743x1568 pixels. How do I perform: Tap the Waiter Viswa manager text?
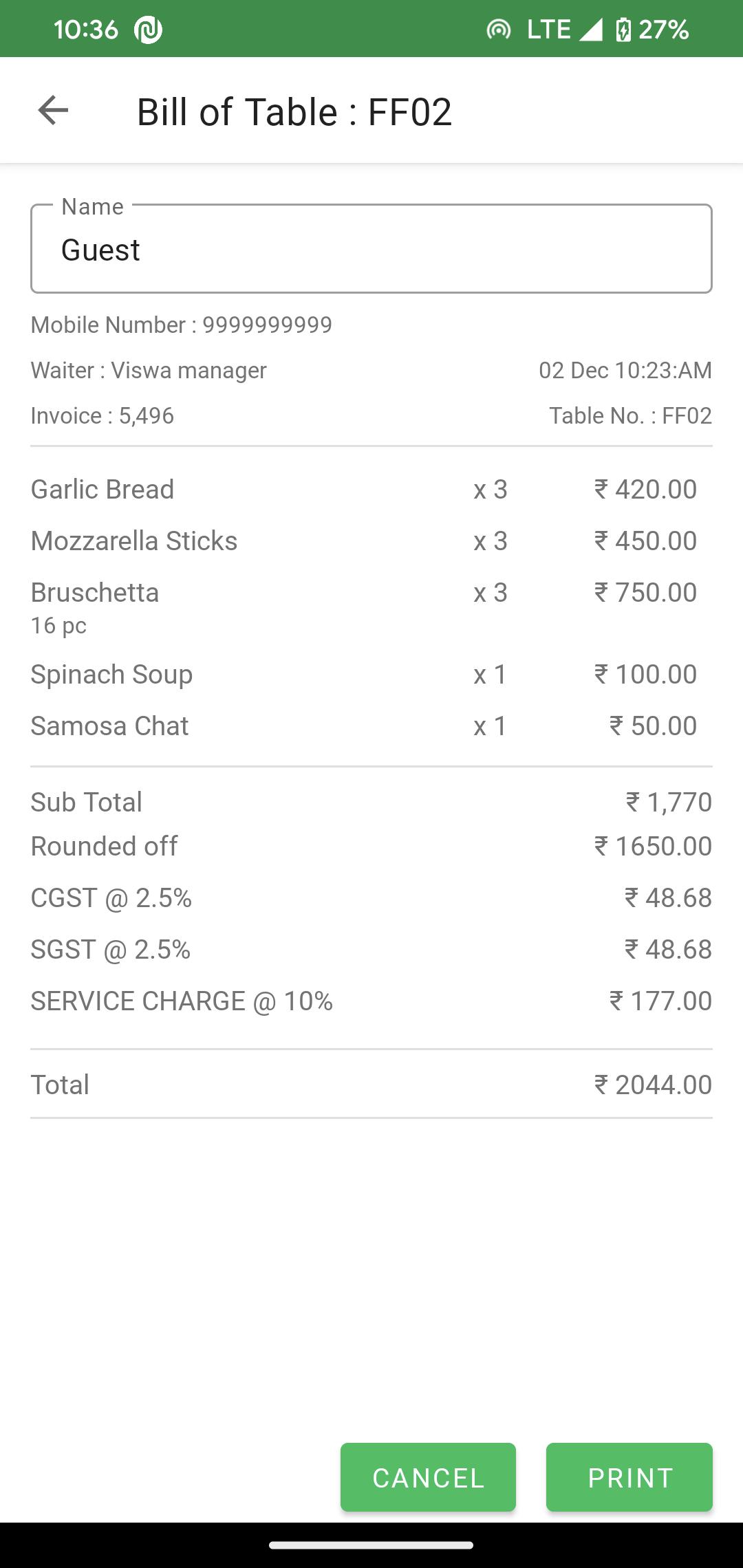coord(149,370)
